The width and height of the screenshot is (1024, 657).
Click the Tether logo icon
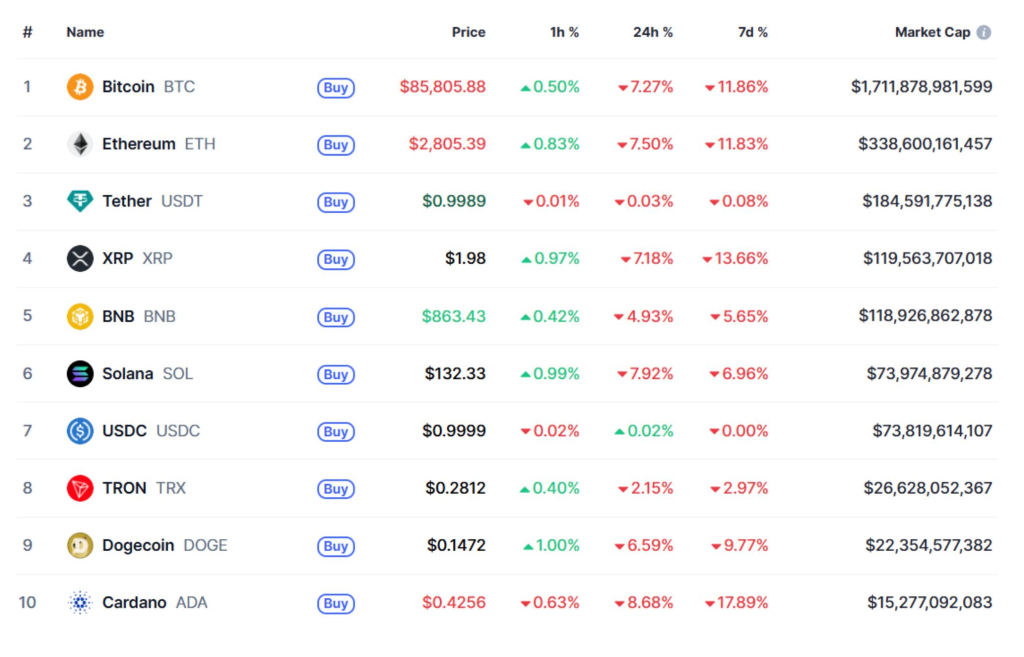80,201
